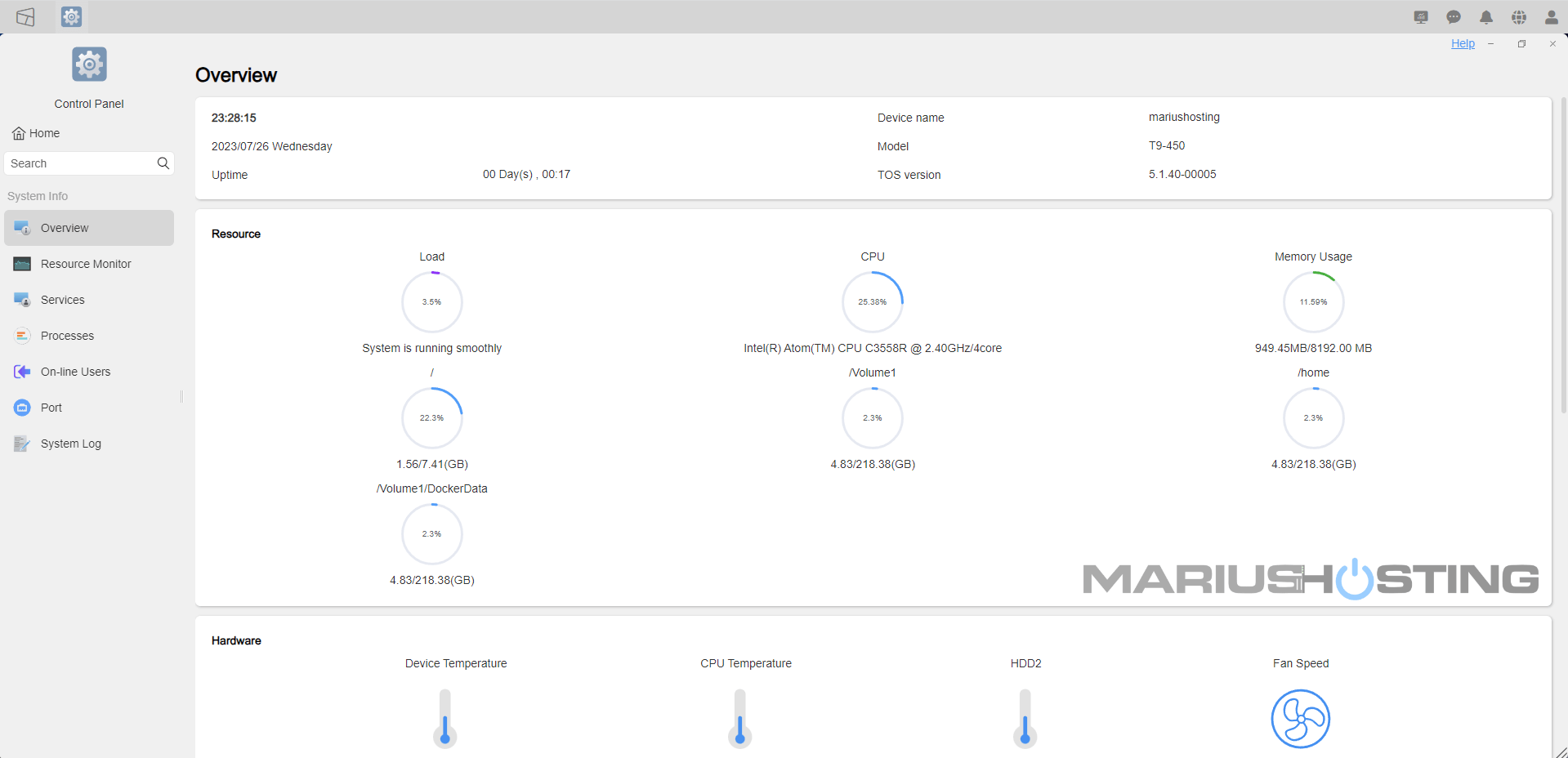Click the Hardware section heading
The image size is (1568, 758).
236,640
